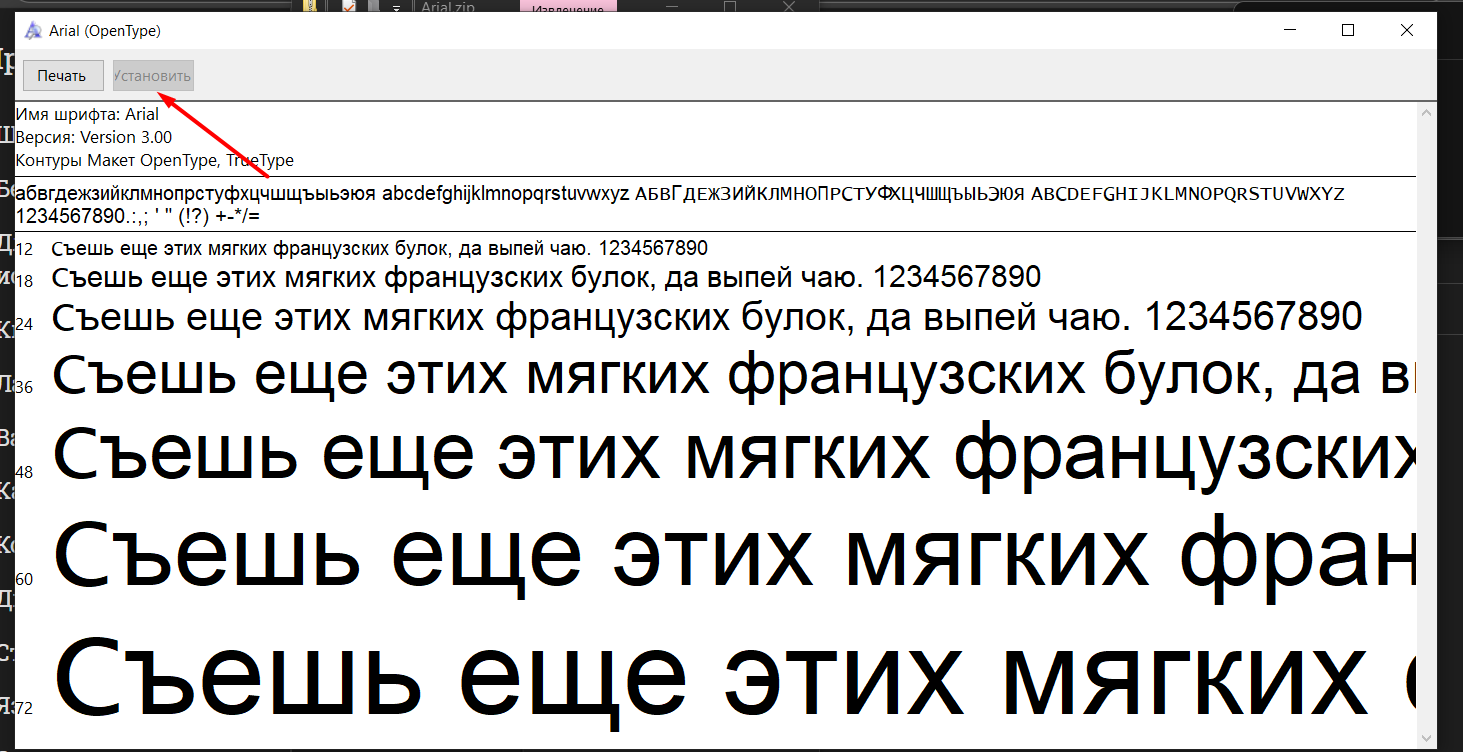The width and height of the screenshot is (1463, 752).
Task: Click the size label '36'
Action: [25, 387]
